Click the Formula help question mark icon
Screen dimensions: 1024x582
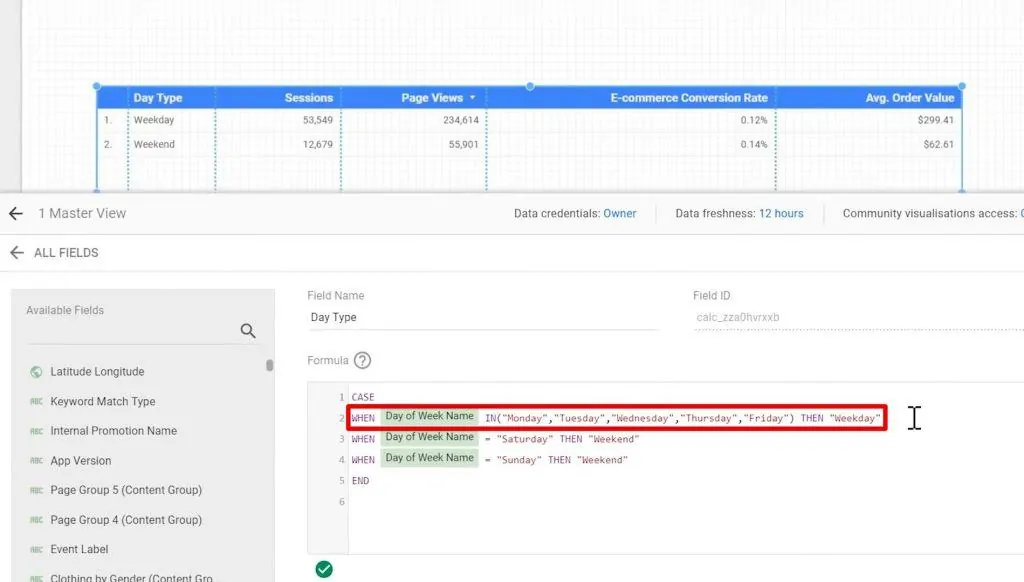click(x=363, y=360)
